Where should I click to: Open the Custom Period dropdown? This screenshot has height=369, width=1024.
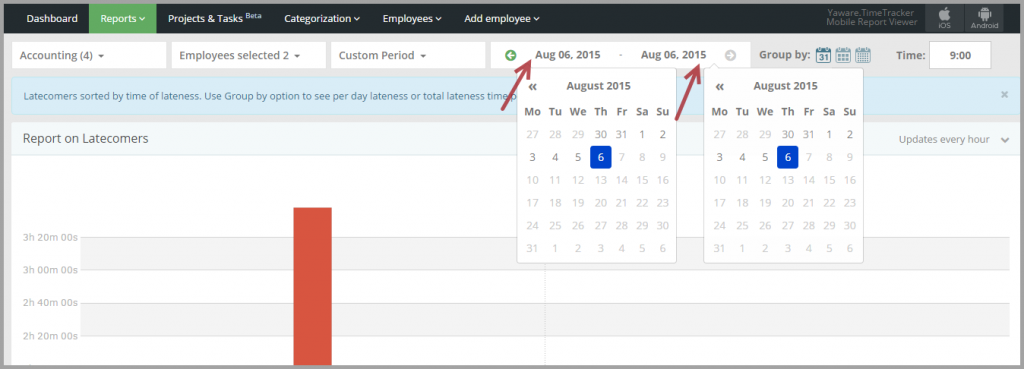pyautogui.click(x=408, y=56)
